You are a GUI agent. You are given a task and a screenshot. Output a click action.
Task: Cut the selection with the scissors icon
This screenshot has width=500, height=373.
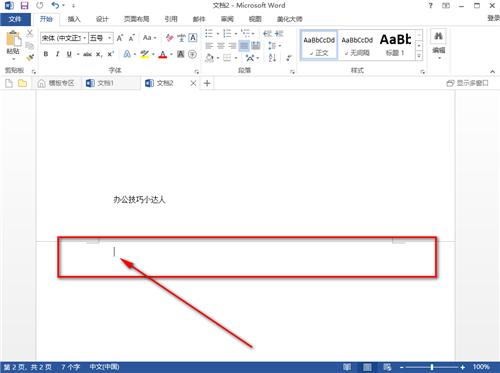(30, 33)
